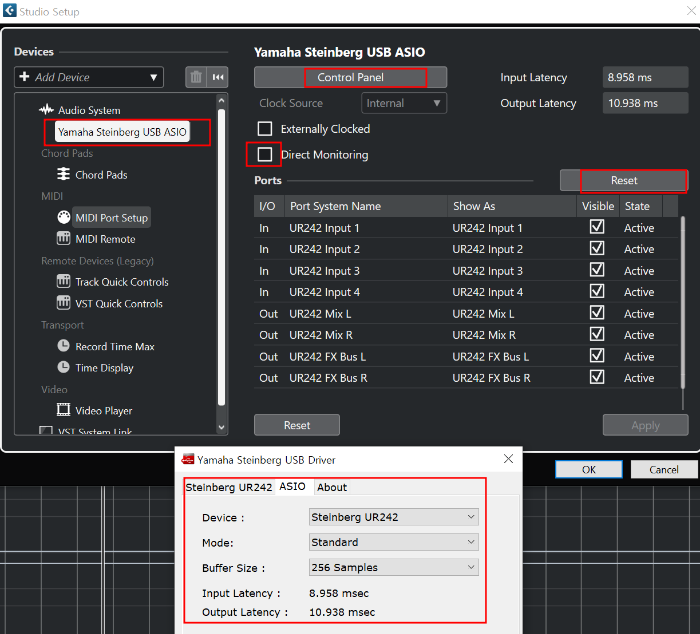700x634 pixels.
Task: Click the Reset button beside Apply
Action: 297,425
